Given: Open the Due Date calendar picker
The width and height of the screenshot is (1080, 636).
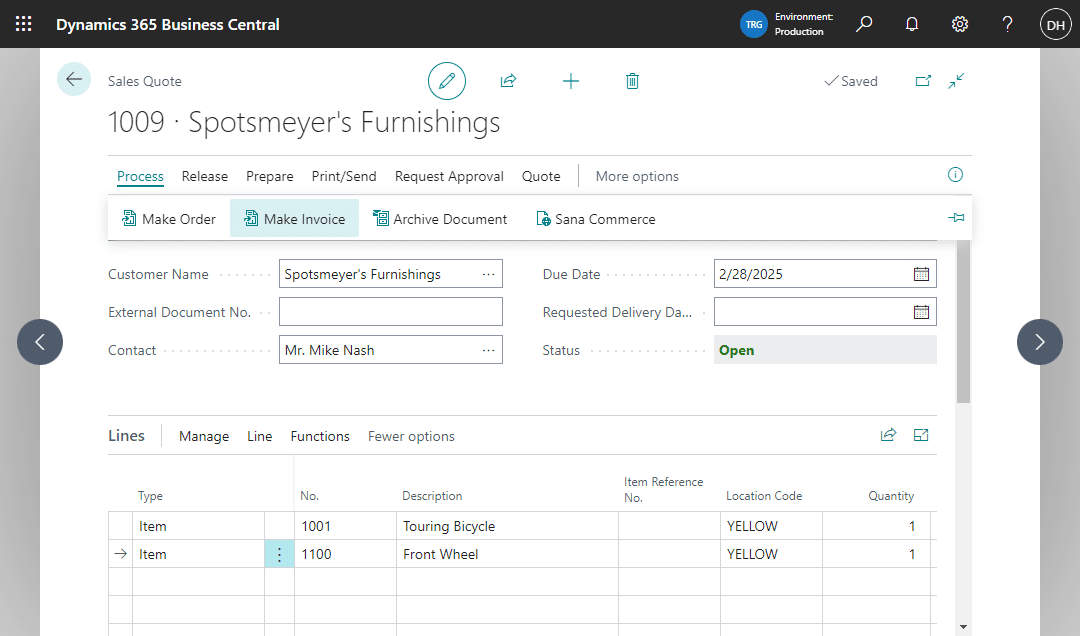Looking at the screenshot, I should pos(921,274).
